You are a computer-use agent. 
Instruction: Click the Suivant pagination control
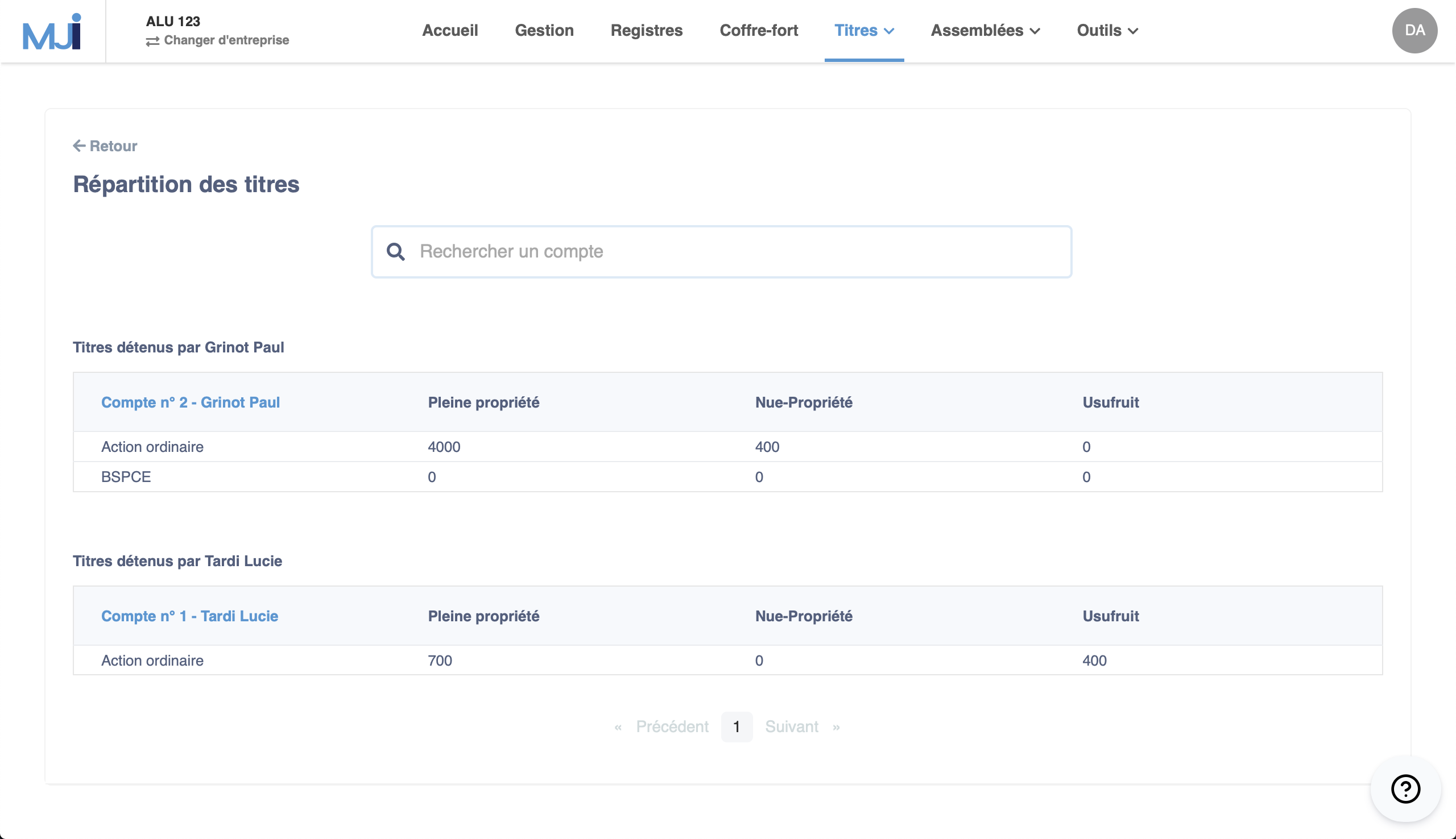pos(791,726)
